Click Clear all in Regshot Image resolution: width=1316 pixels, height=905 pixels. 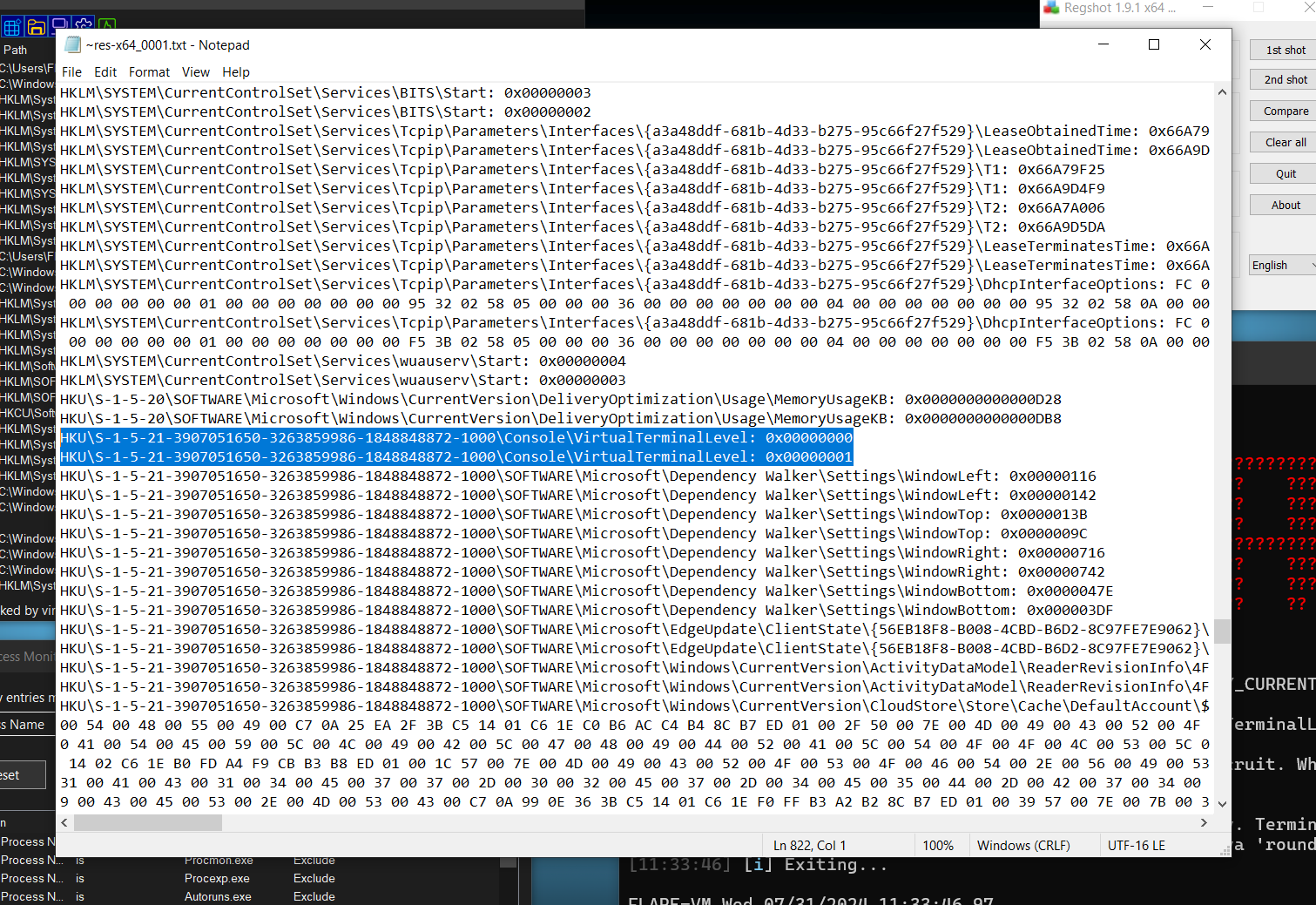click(x=1284, y=142)
